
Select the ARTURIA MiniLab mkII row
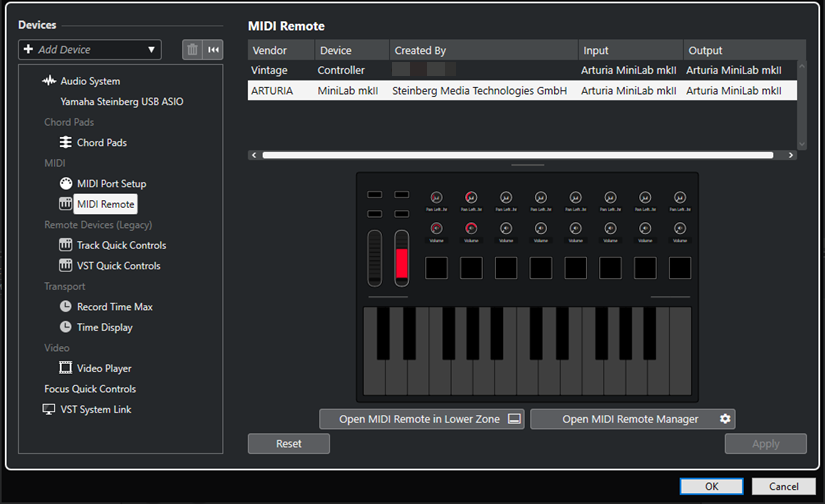[522, 90]
